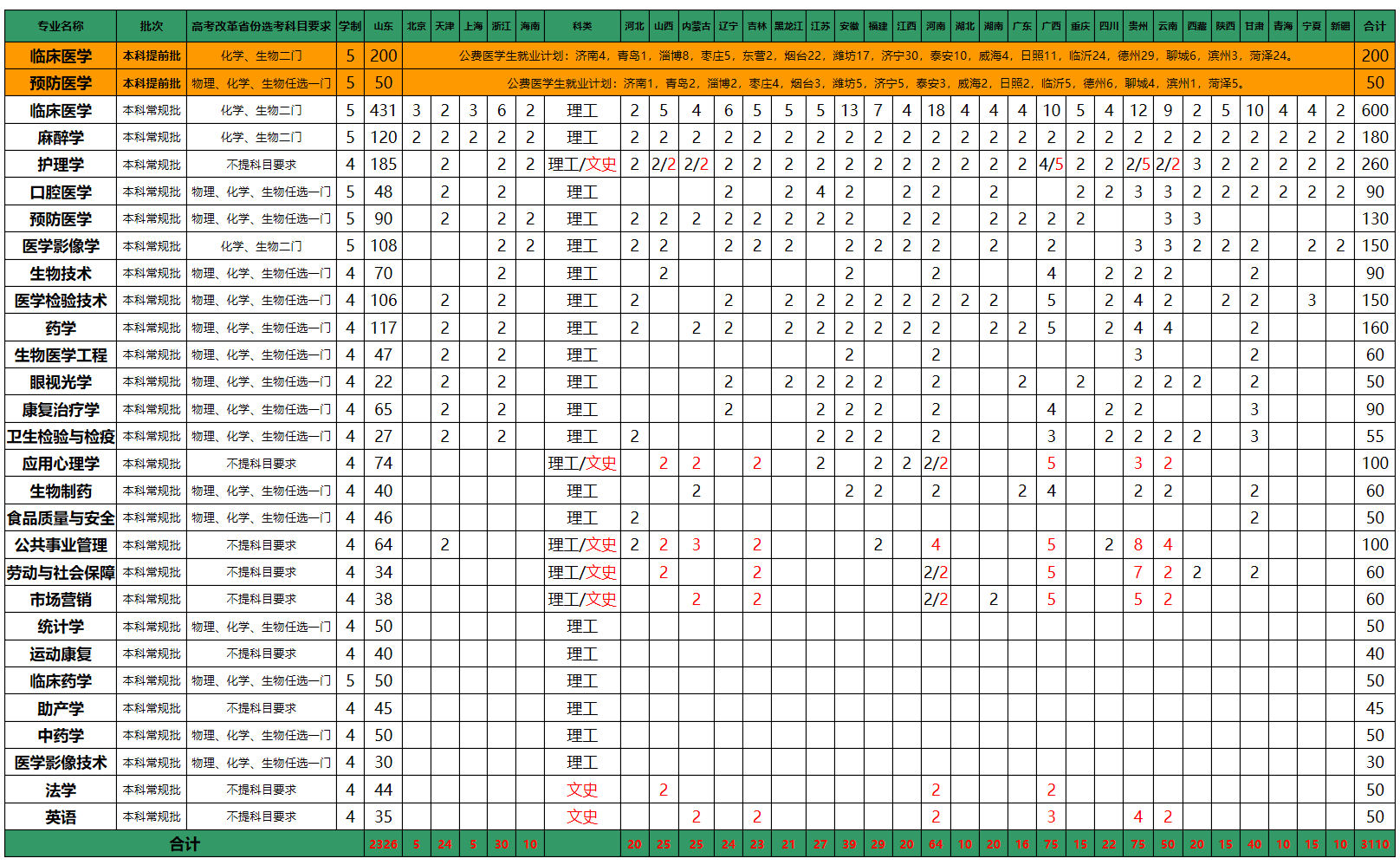Select the 医学检验技术 major name cell
The height and width of the screenshot is (865, 1400).
tap(61, 300)
